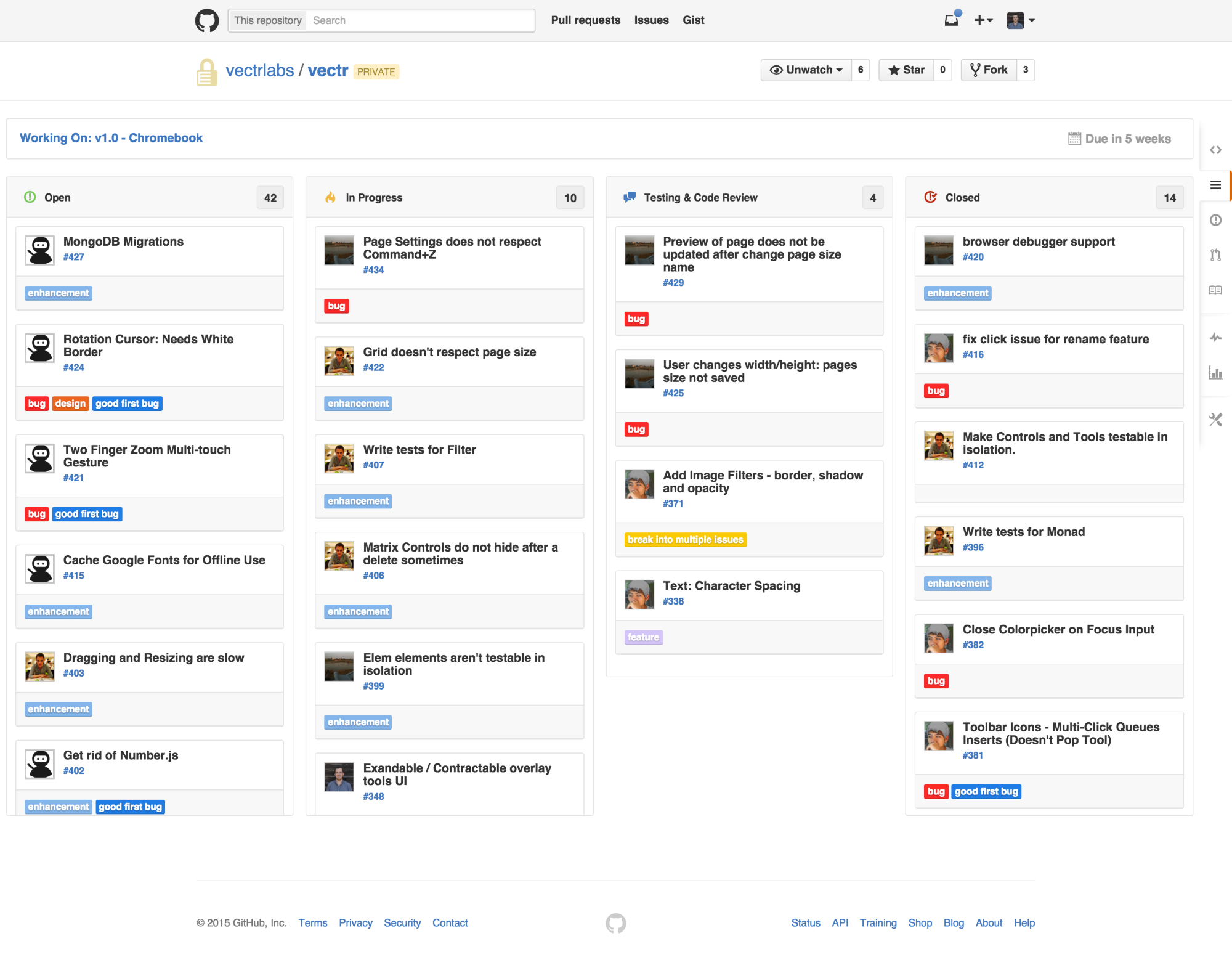Open repository Settings tools icon
Viewport: 1232px width, 965px height.
pyautogui.click(x=1215, y=420)
